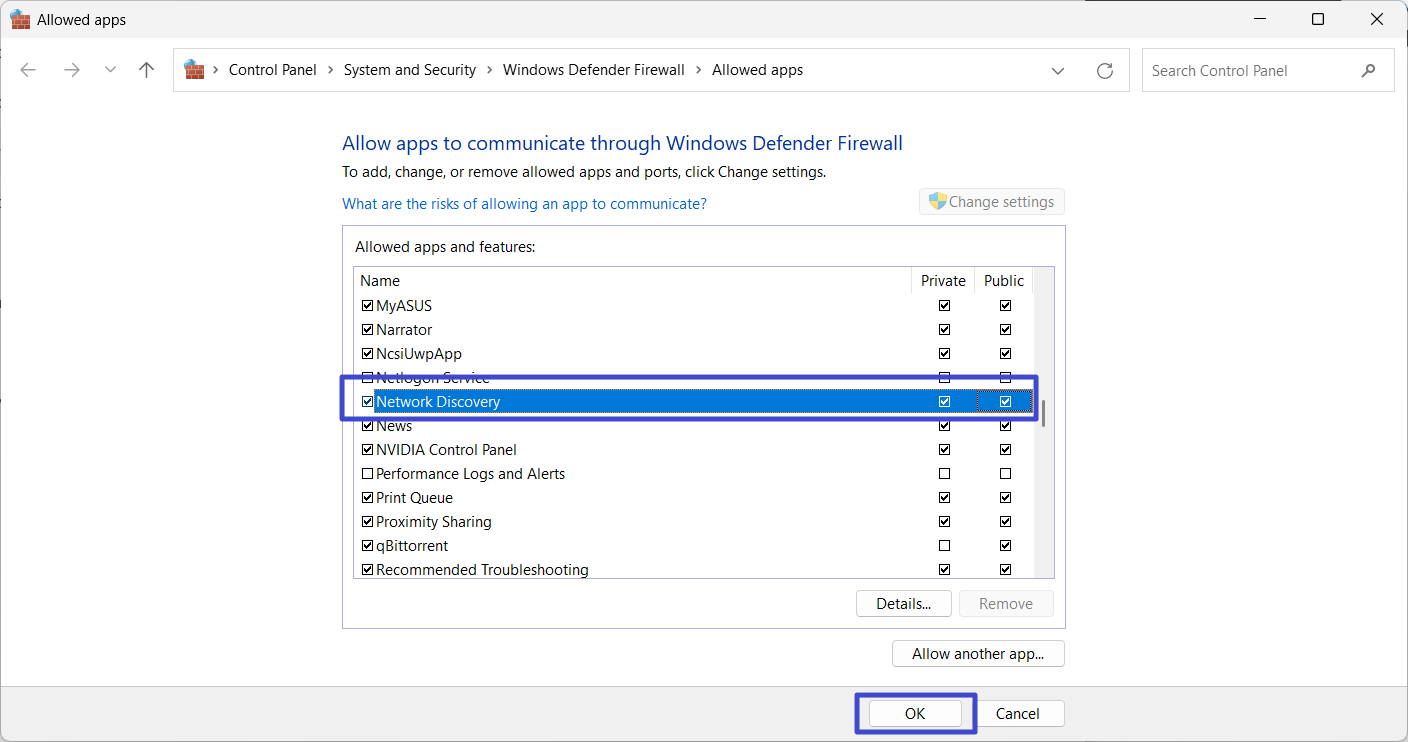Open Windows Defender Firewall breadcrumb
The image size is (1408, 742).
click(593, 70)
